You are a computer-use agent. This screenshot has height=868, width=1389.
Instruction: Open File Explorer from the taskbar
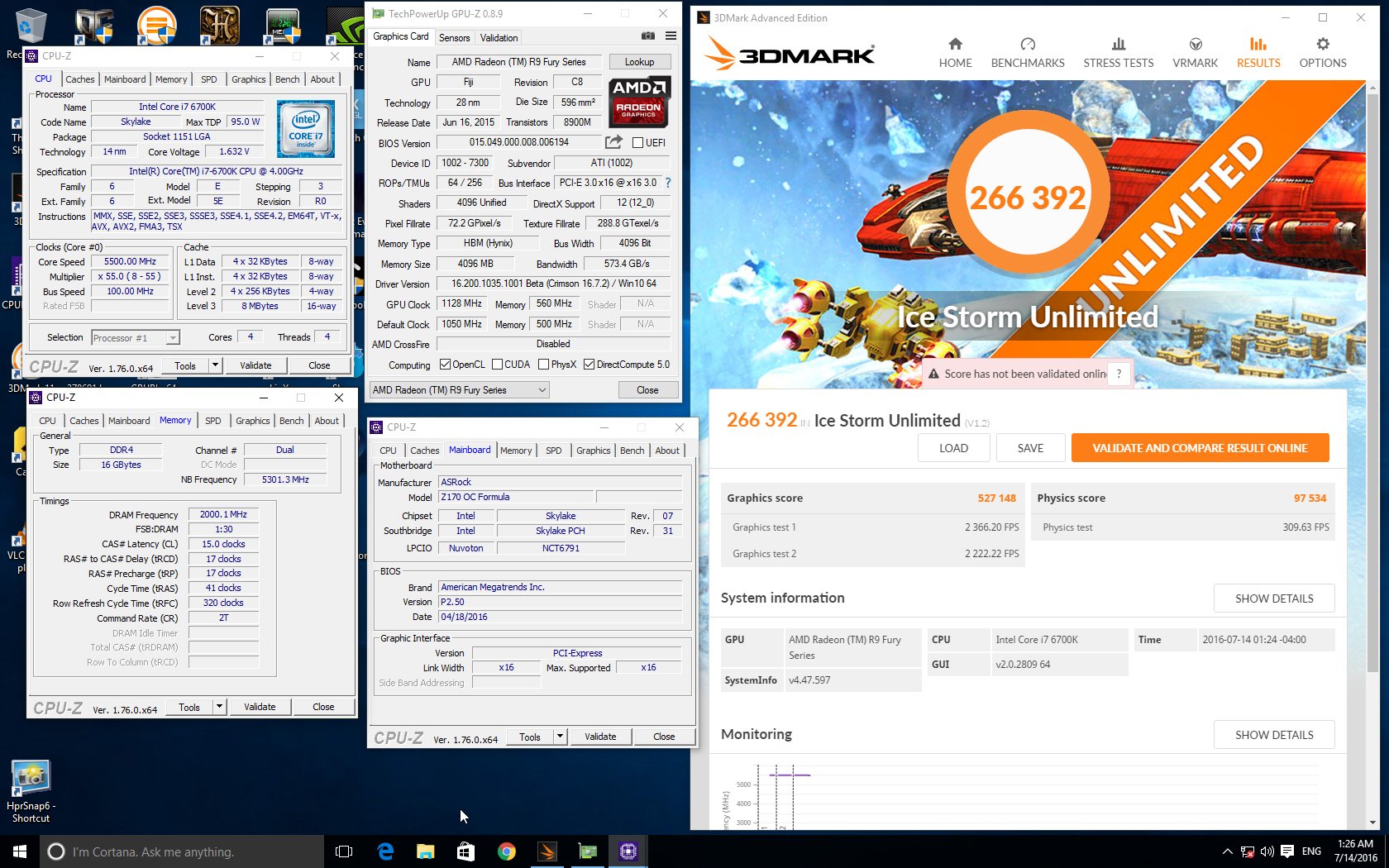(425, 851)
